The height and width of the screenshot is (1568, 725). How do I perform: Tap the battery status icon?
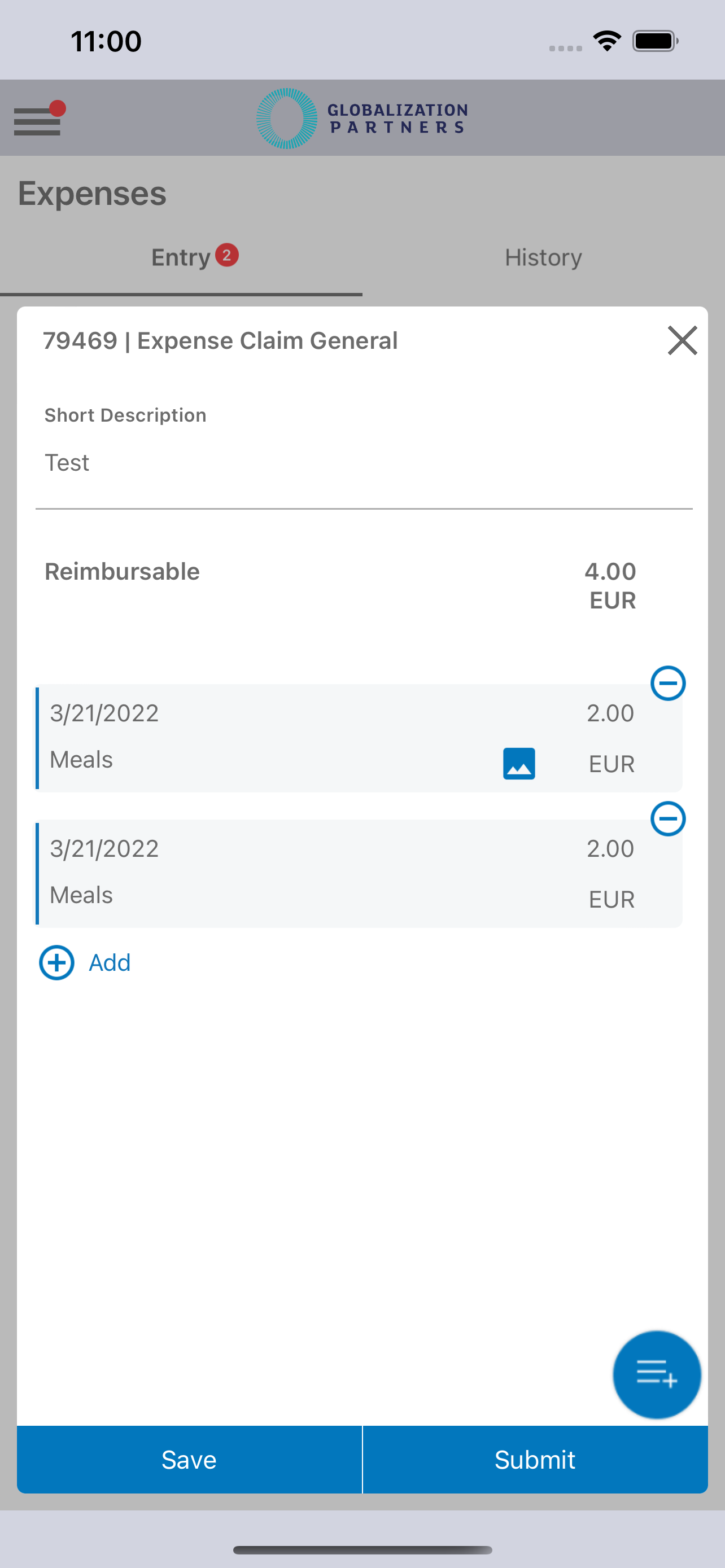click(655, 41)
